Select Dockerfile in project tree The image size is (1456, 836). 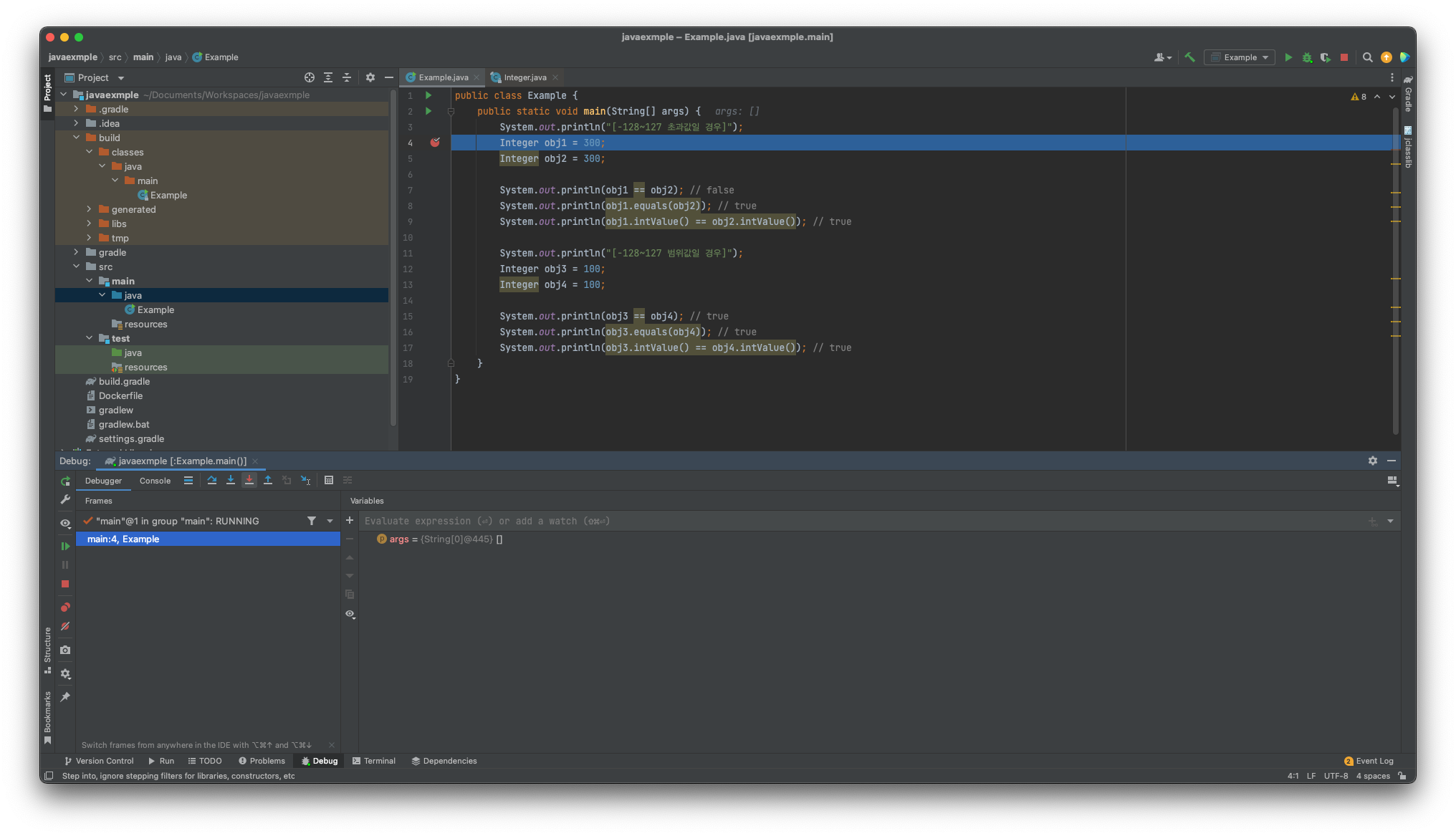tap(120, 395)
